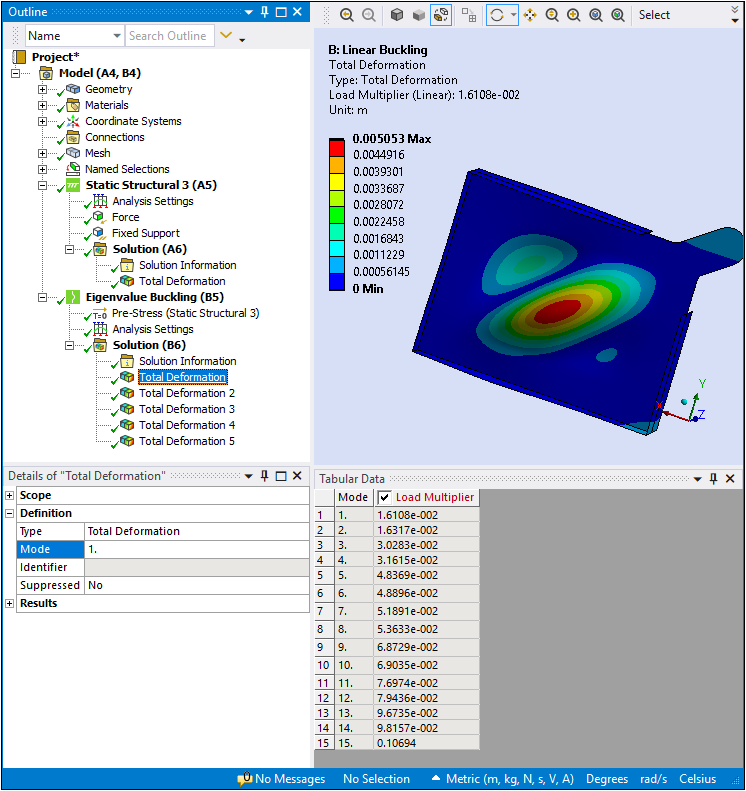Expand the Geometry tree node
The height and width of the screenshot is (791, 746).
[42, 89]
